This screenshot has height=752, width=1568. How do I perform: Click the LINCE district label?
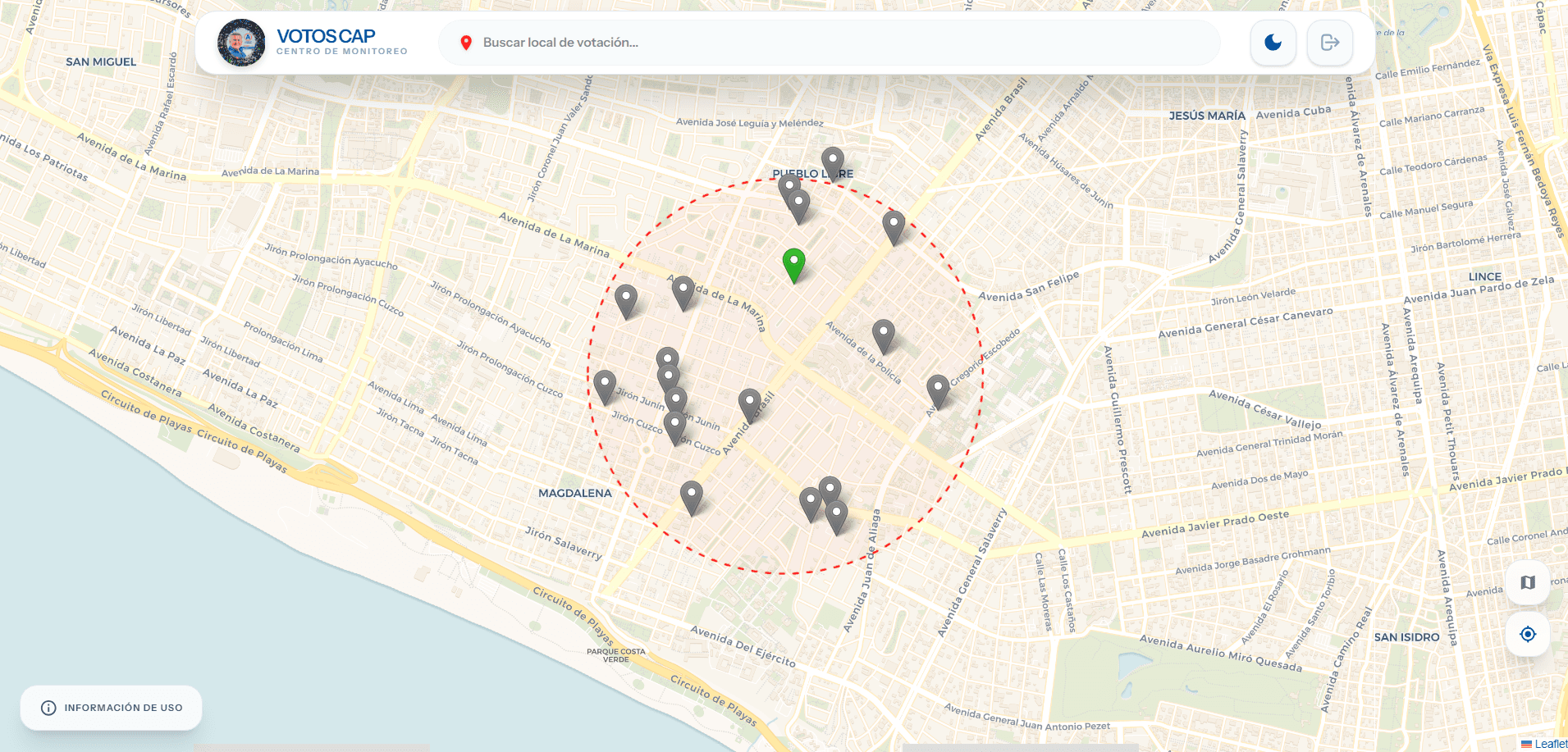coord(1485,276)
